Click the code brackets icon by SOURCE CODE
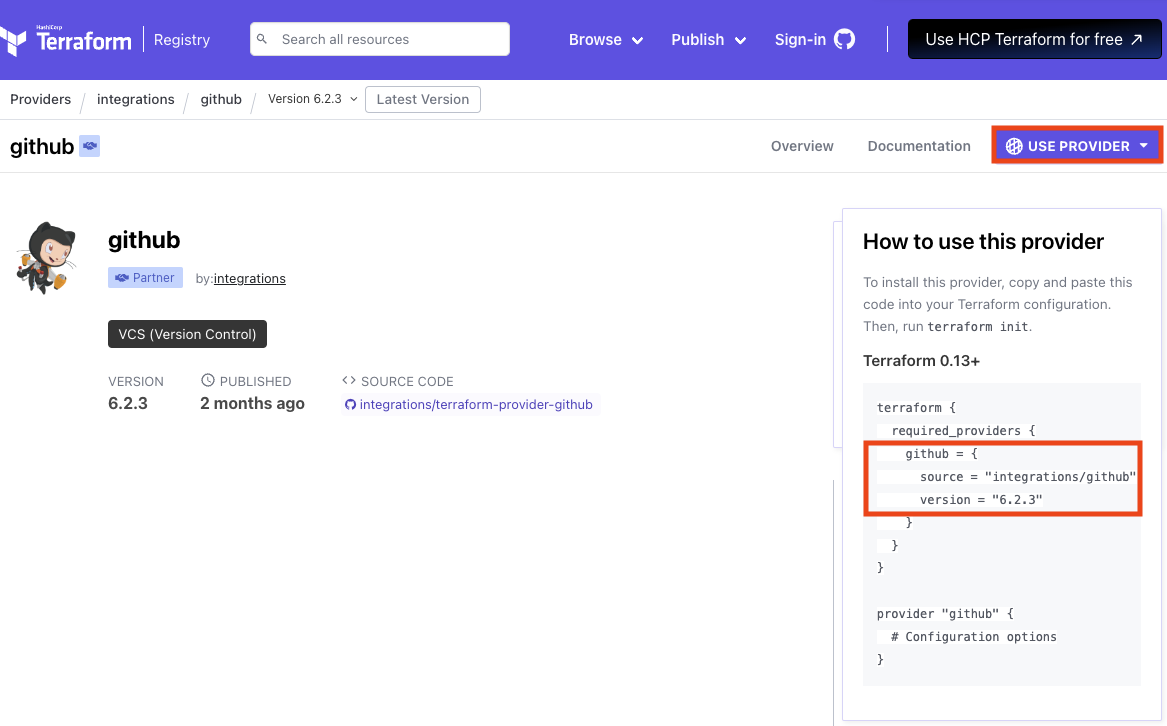Screen dimensions: 1167x726 click(348, 380)
